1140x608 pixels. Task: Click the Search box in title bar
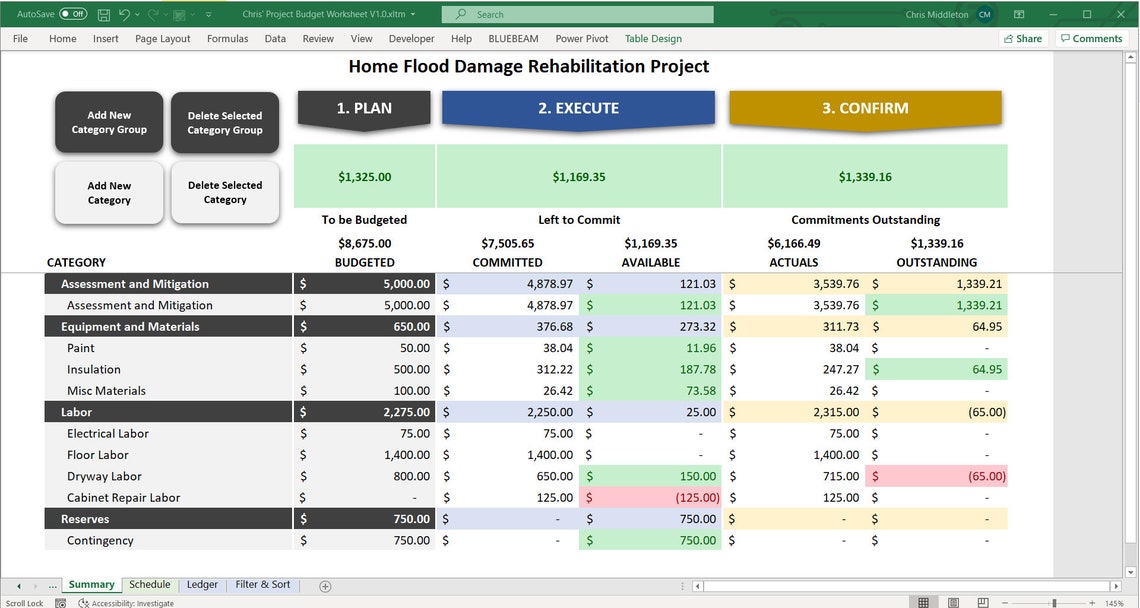578,15
